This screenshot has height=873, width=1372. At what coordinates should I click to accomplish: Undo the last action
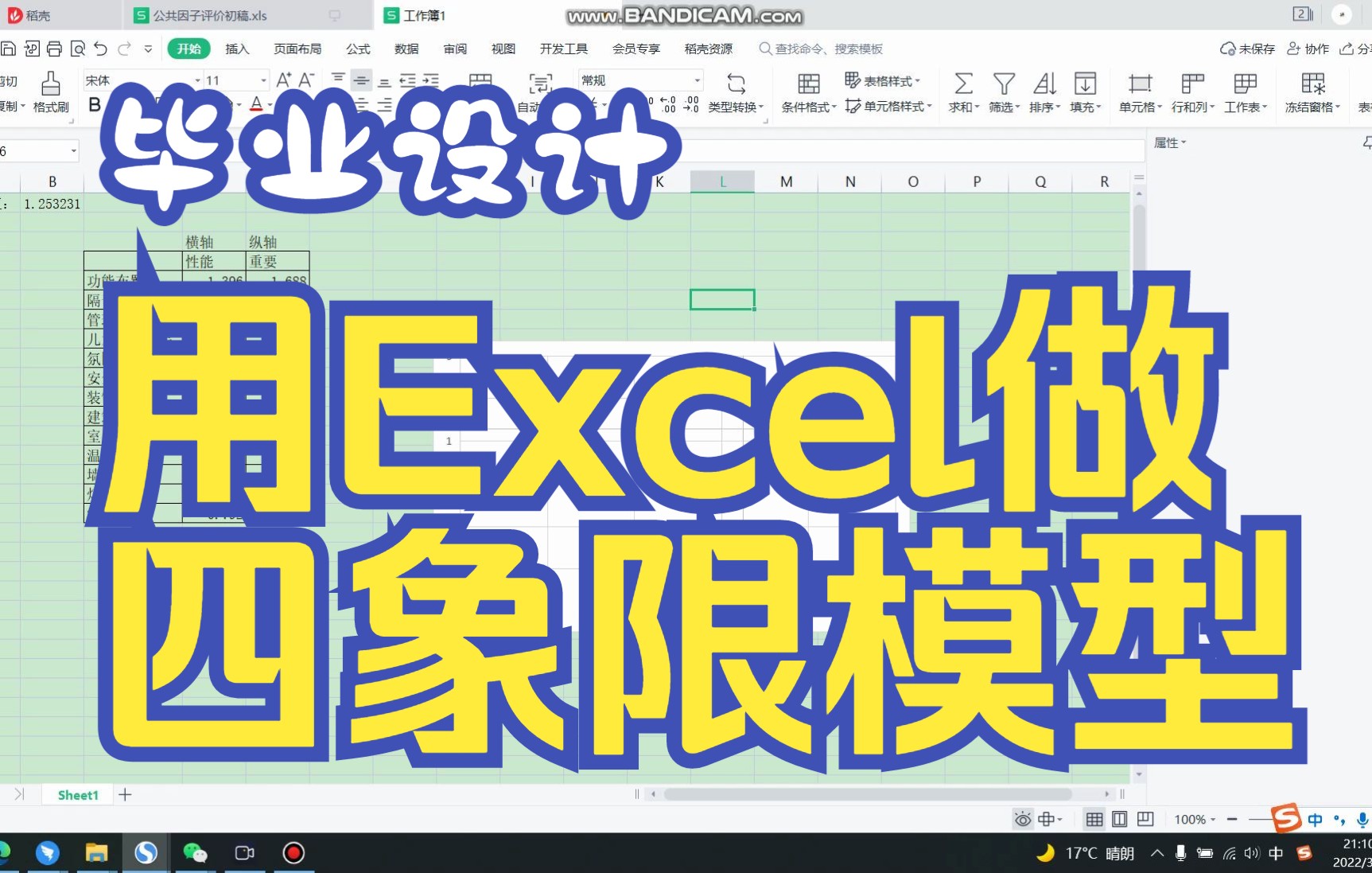tap(100, 49)
